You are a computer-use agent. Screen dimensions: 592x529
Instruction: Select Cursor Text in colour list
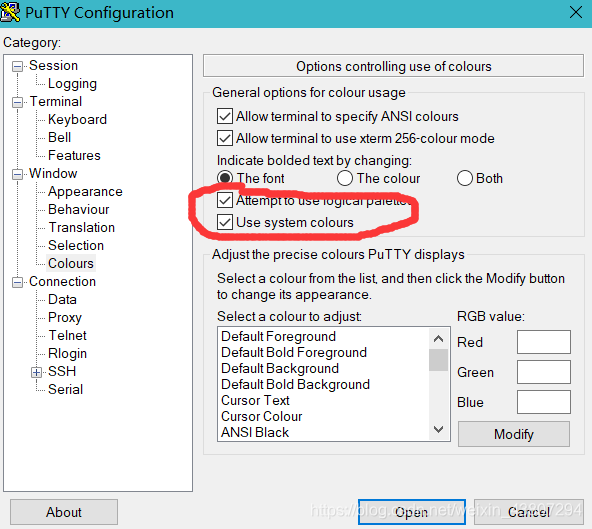pyautogui.click(x=255, y=401)
